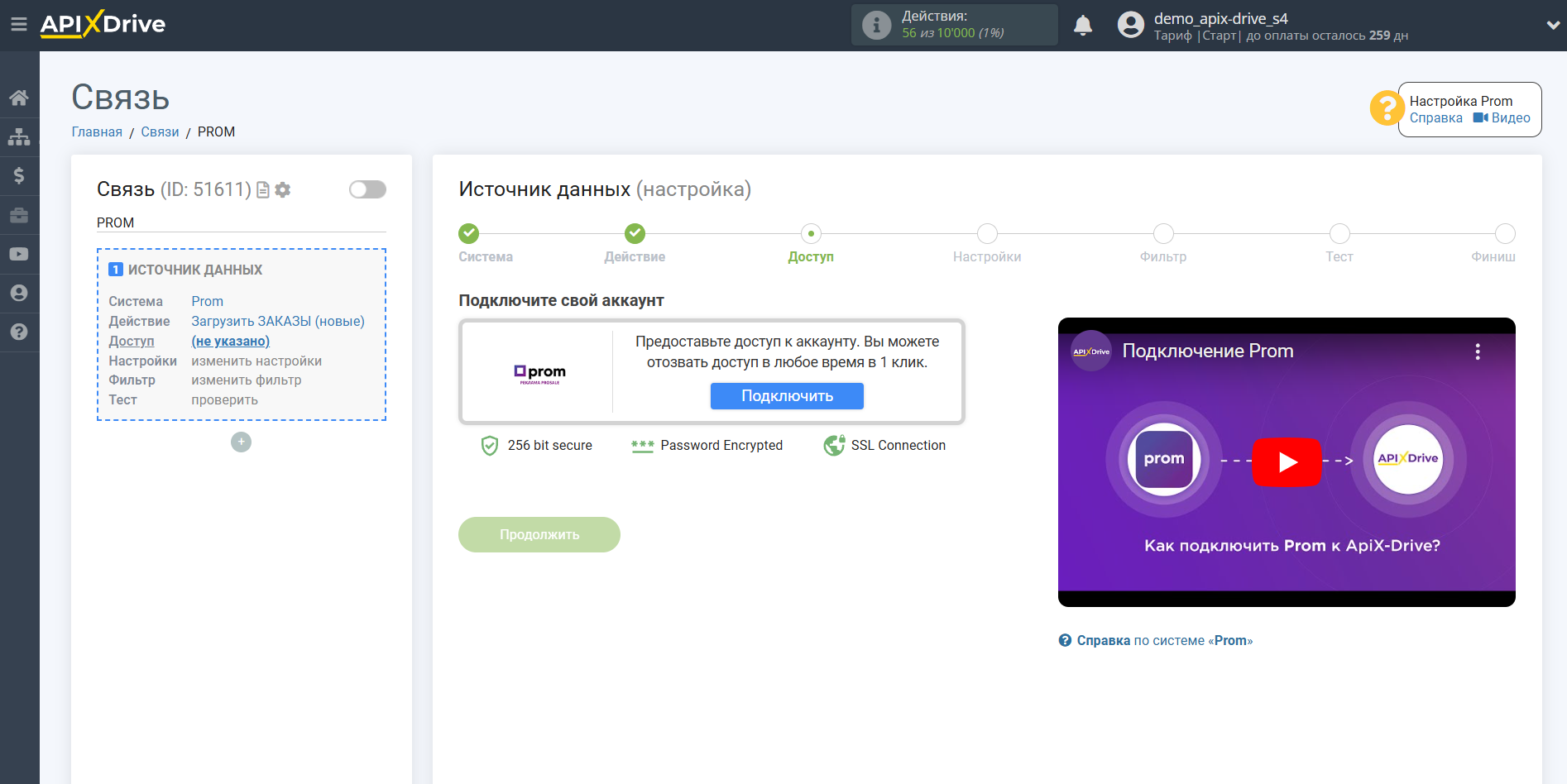The width and height of the screenshot is (1567, 784).
Task: Click изменить фильтр link
Action: pos(247,380)
